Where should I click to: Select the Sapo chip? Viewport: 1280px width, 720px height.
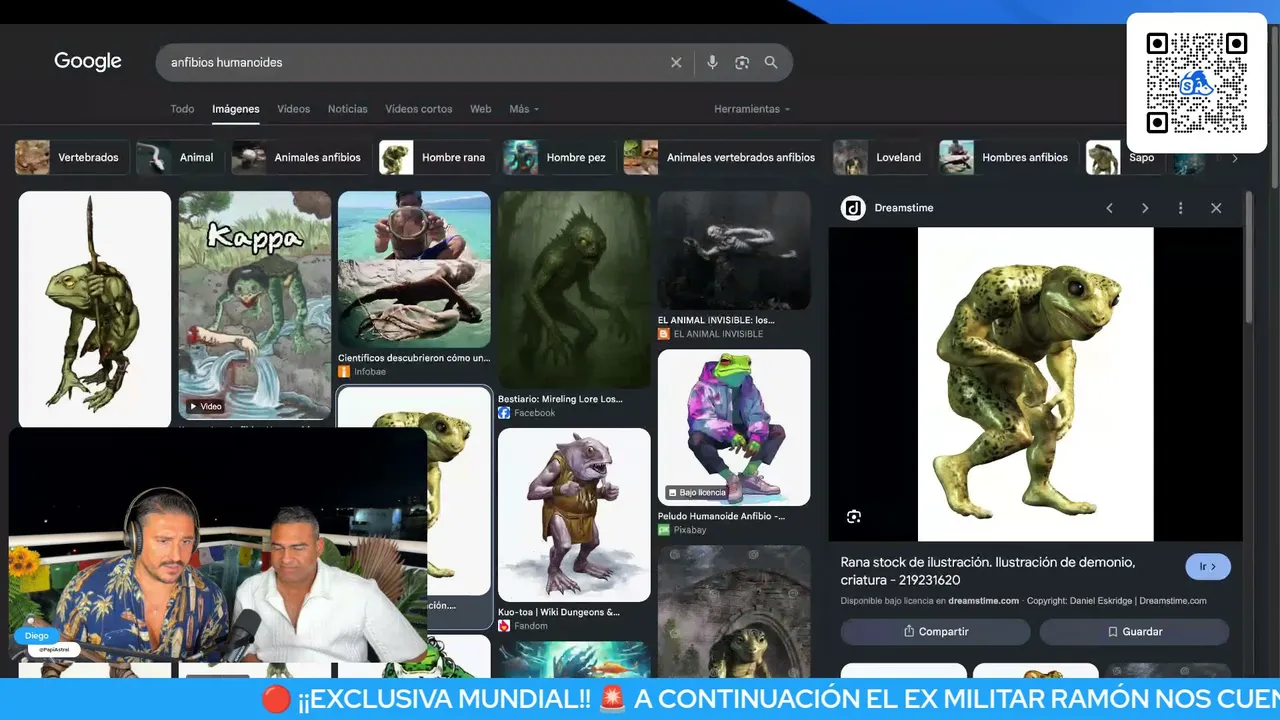coord(1125,157)
